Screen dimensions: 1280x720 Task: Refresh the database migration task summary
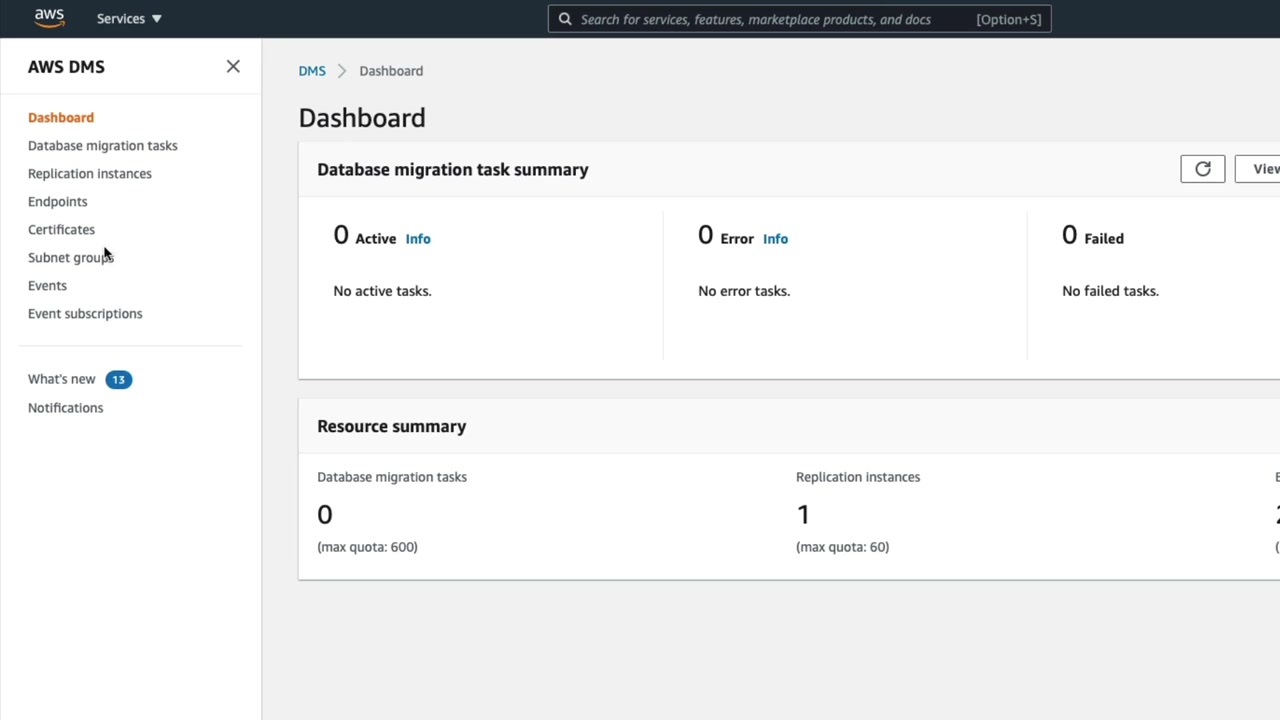[x=1202, y=169]
